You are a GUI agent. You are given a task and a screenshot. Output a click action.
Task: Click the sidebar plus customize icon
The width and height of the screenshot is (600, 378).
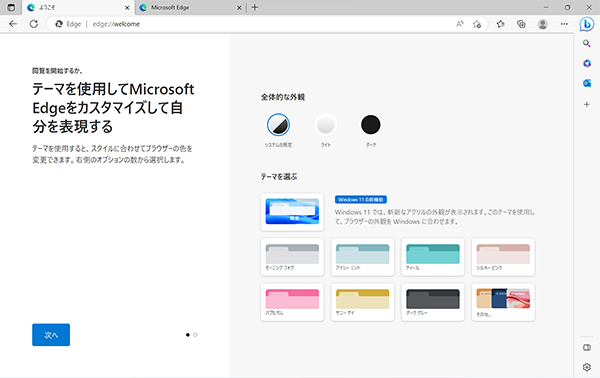coord(587,104)
